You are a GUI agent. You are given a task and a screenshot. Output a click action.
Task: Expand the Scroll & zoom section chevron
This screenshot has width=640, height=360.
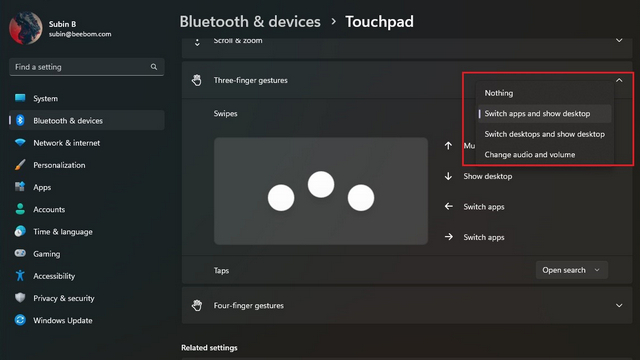tap(619, 40)
